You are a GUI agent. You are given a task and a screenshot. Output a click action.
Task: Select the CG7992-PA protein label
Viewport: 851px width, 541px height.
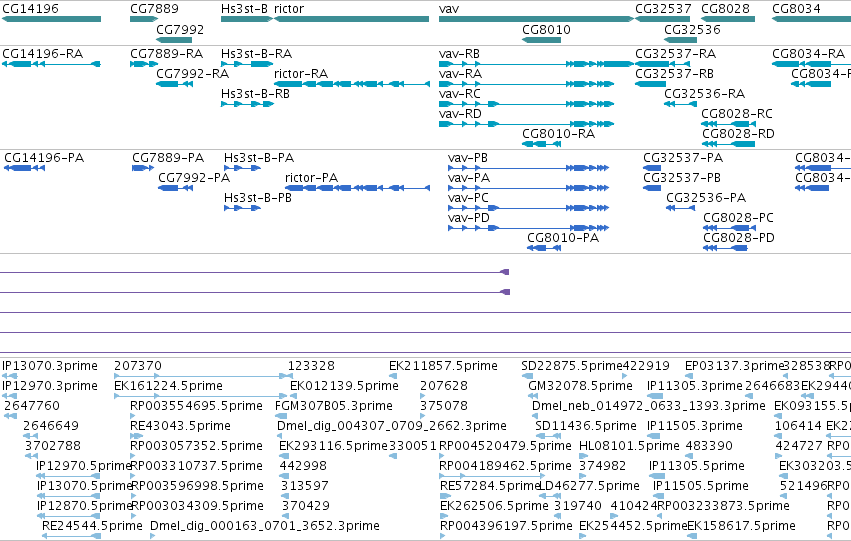point(194,178)
